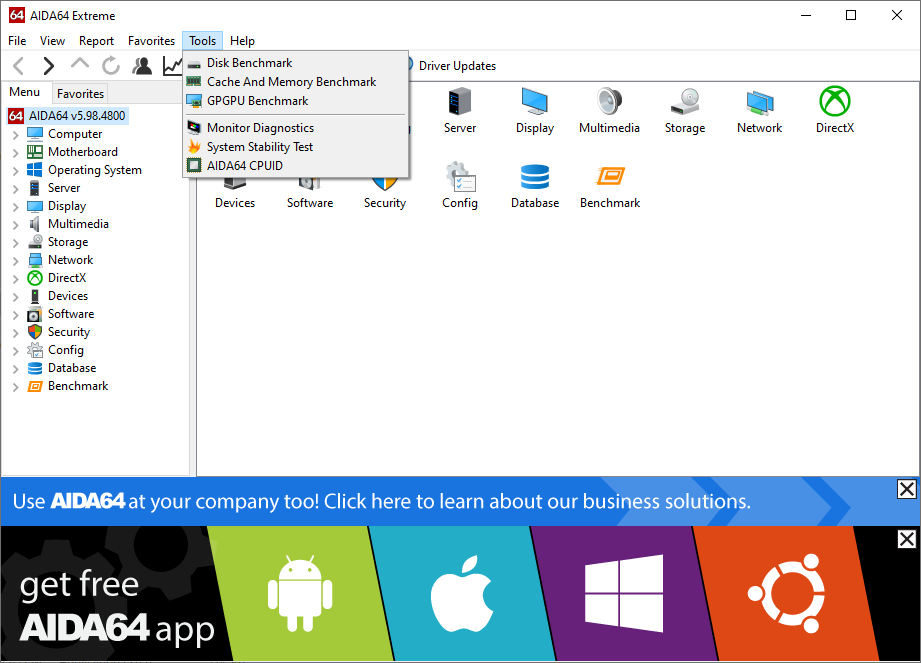The height and width of the screenshot is (663, 921).
Task: Switch to the Favorites tab in the sidebar
Action: [x=80, y=93]
